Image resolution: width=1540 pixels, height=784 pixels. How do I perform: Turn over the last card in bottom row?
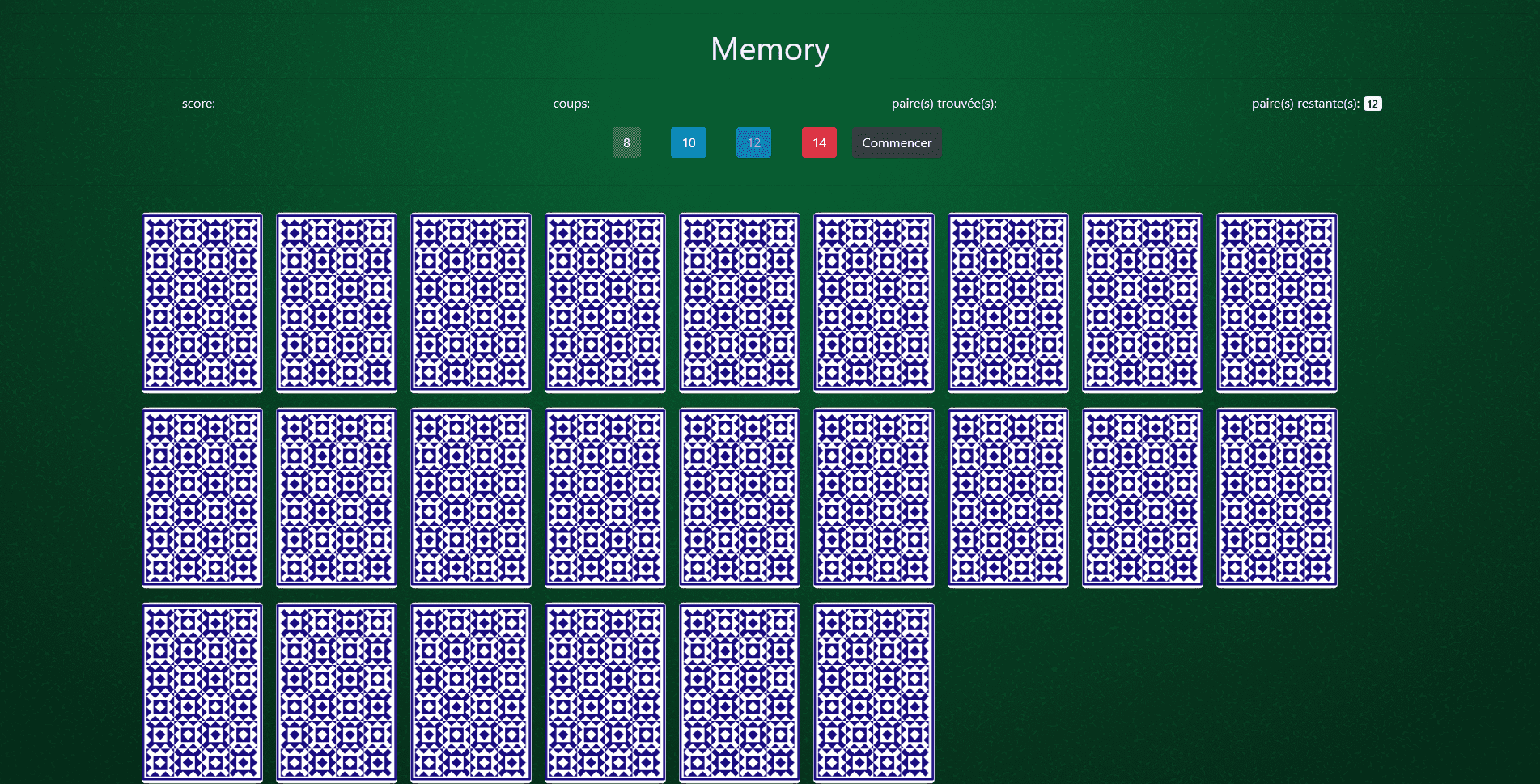[874, 693]
